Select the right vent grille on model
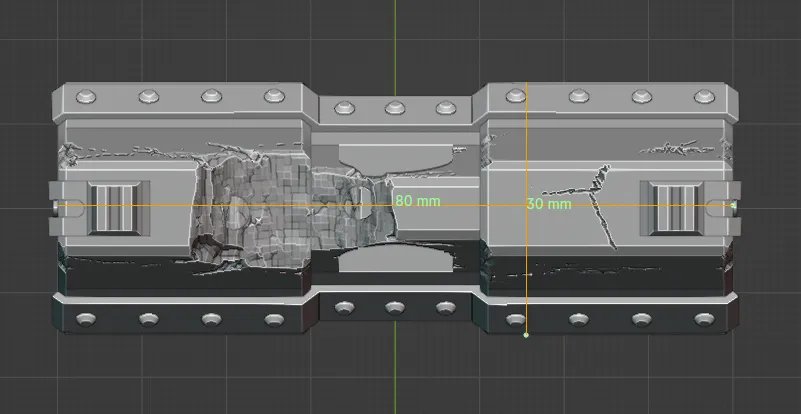This screenshot has width=801, height=414. coord(679,206)
